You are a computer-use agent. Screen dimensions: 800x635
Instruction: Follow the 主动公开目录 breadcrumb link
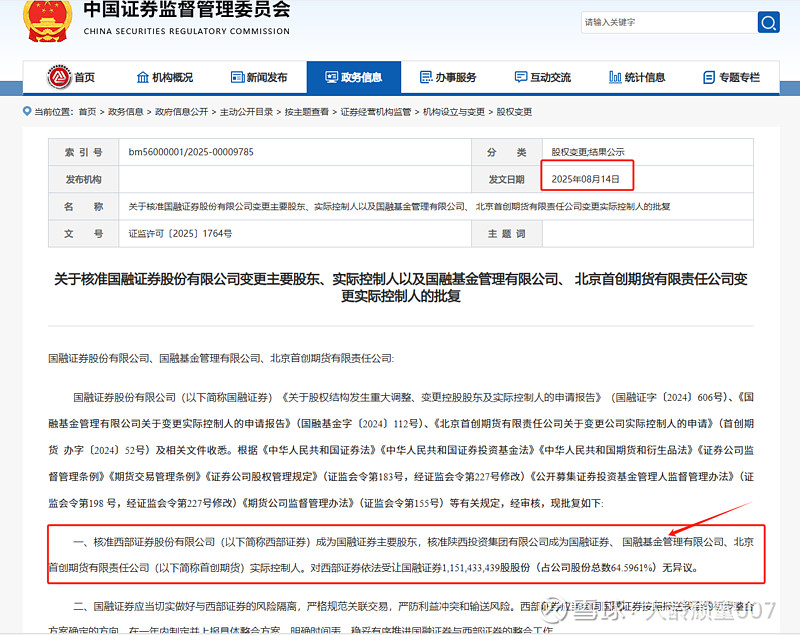click(x=246, y=112)
